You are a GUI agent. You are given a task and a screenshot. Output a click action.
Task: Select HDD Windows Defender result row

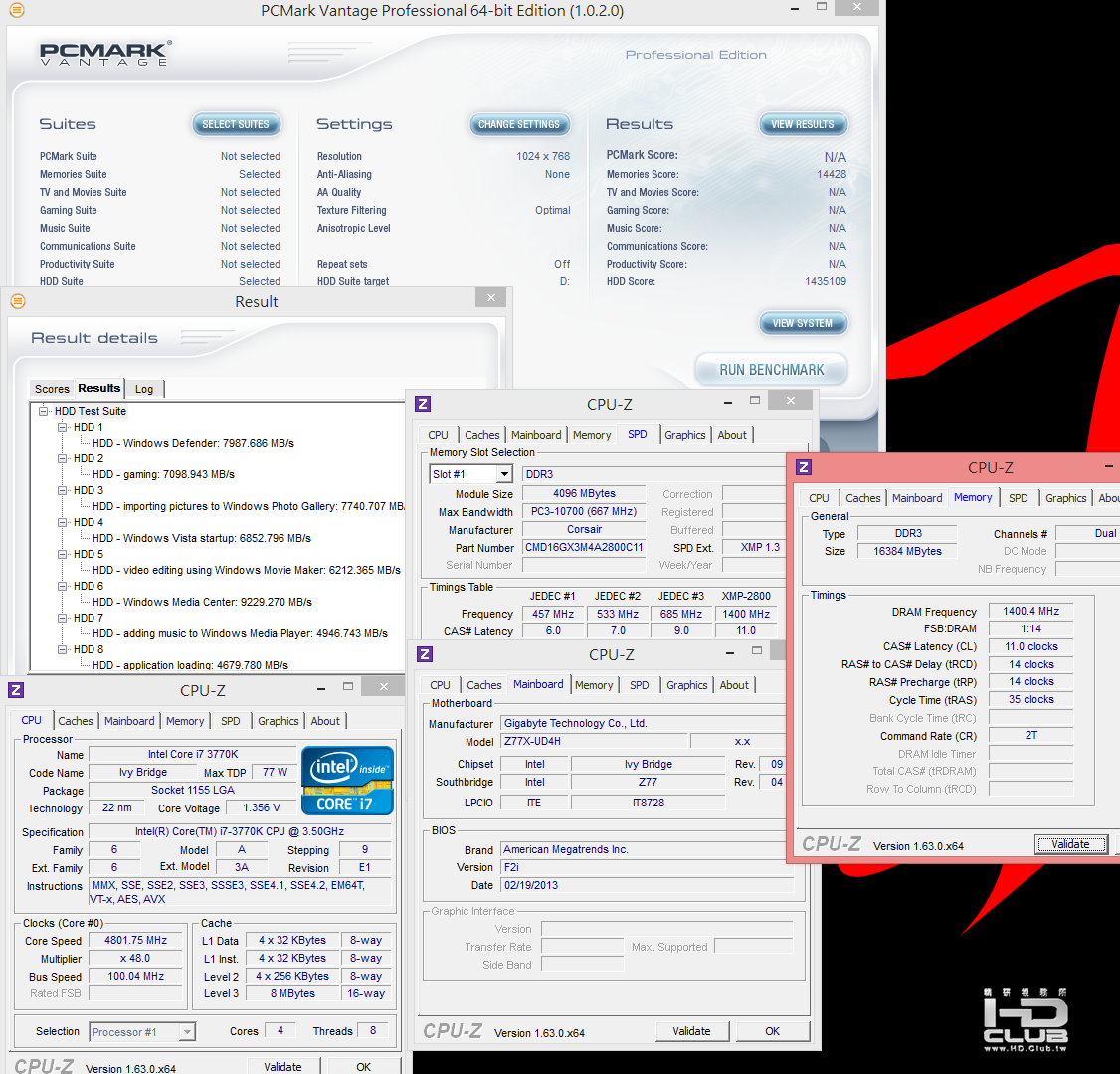[x=193, y=443]
